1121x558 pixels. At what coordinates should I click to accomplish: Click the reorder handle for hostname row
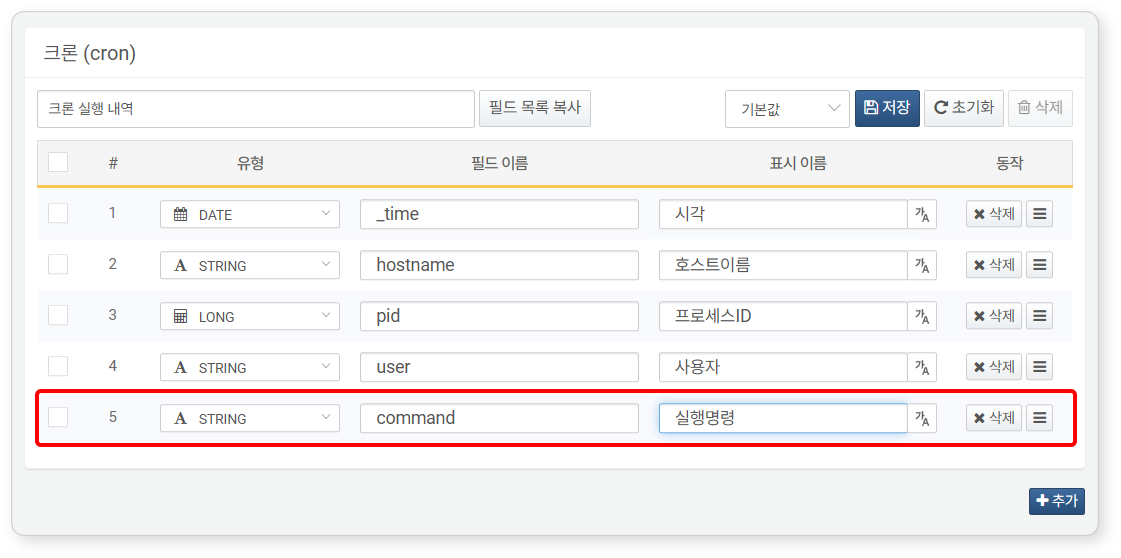coord(1039,266)
